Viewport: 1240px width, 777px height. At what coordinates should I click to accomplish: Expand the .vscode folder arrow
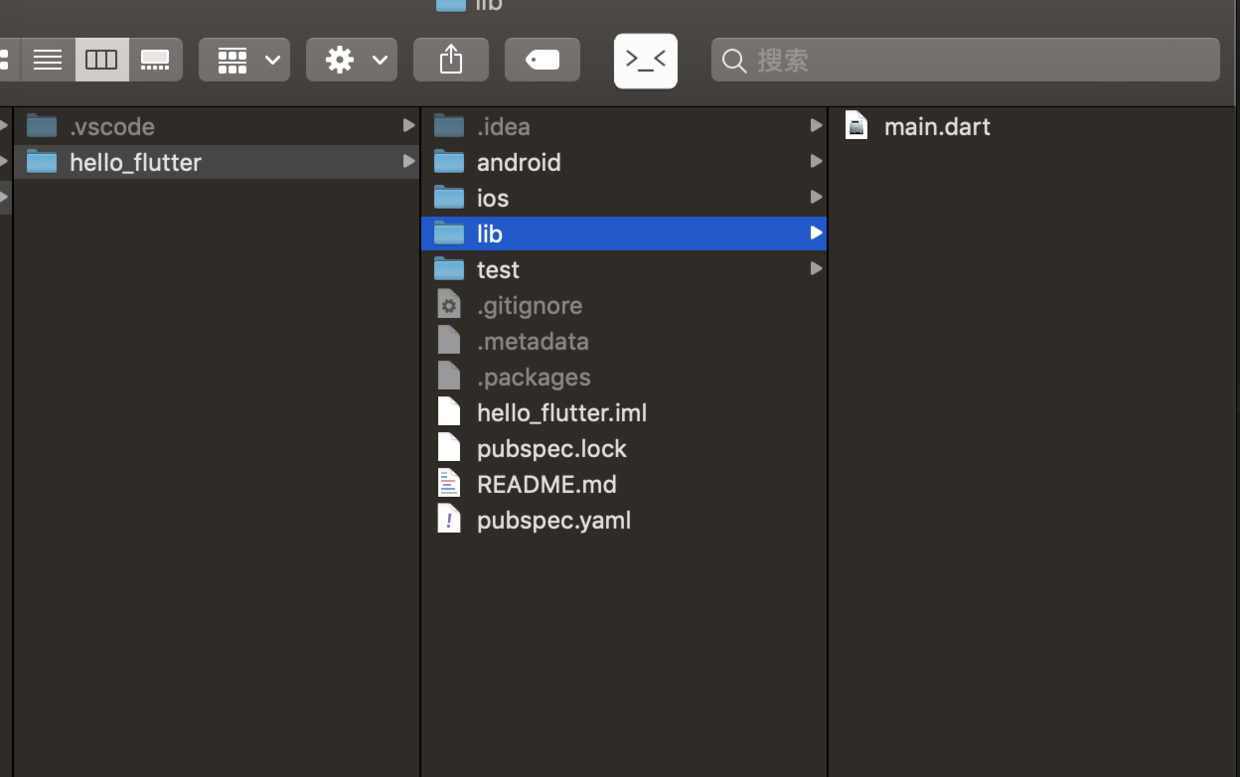[x=408, y=125]
